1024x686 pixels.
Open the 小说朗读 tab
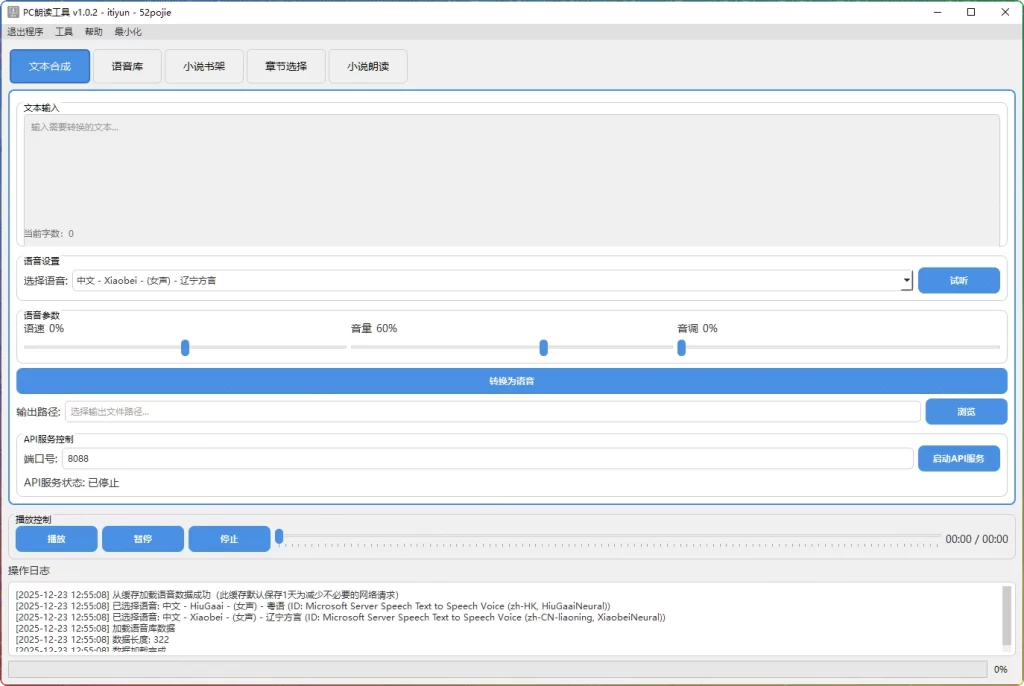tap(369, 66)
